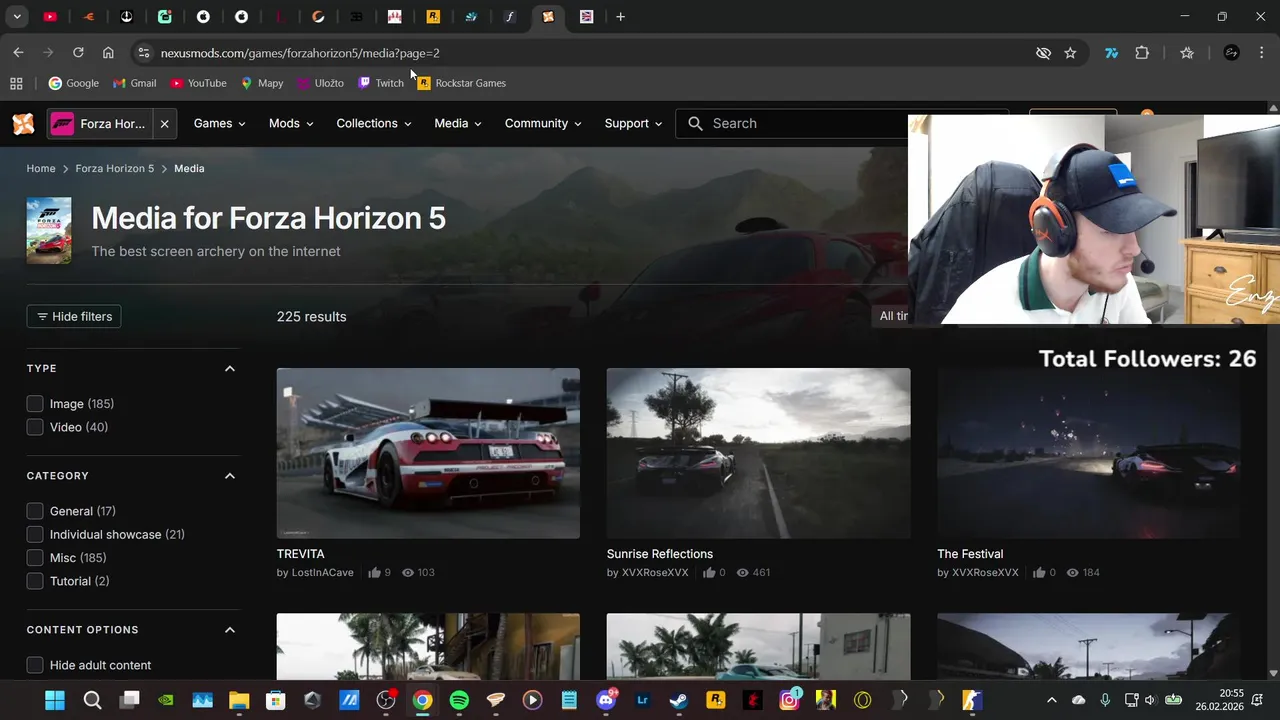Switch to the YouTube browser tab
Image resolution: width=1280 pixels, height=720 pixels.
(x=50, y=17)
